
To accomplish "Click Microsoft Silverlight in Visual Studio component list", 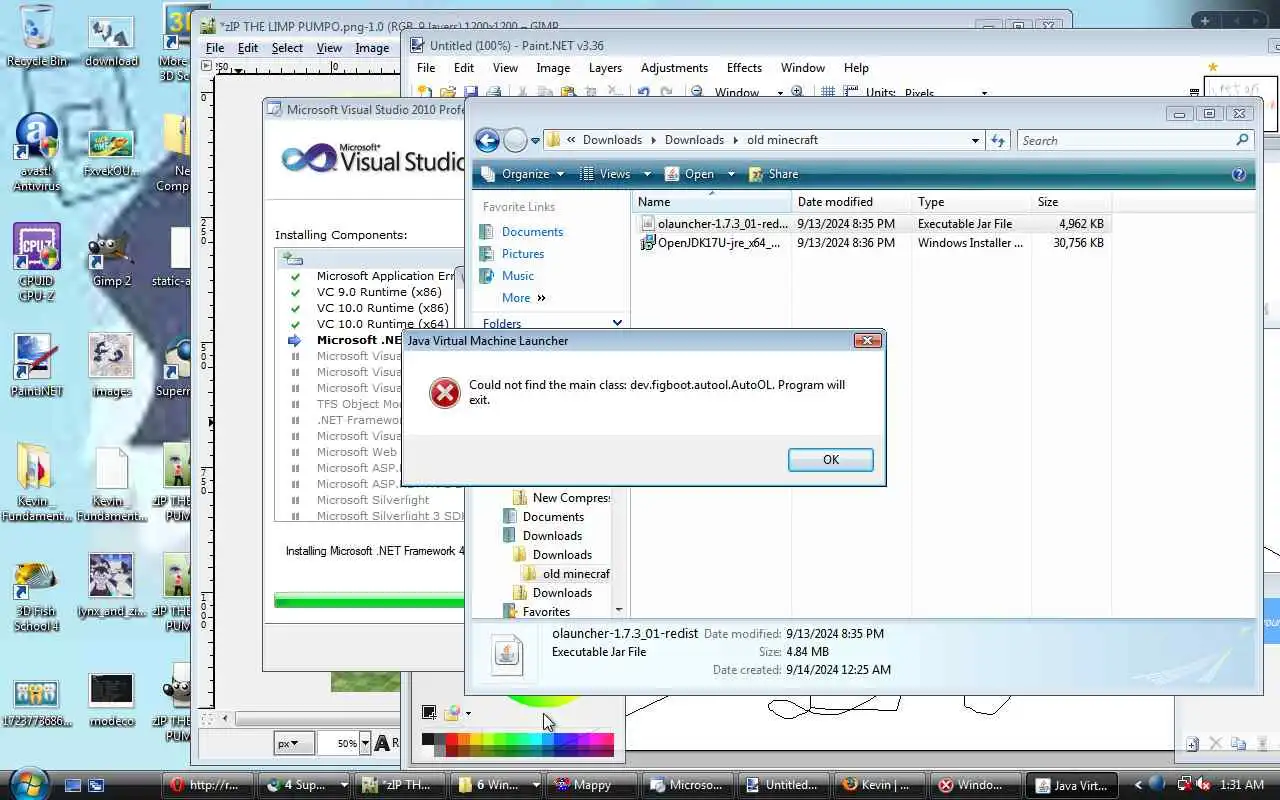I will (x=373, y=500).
